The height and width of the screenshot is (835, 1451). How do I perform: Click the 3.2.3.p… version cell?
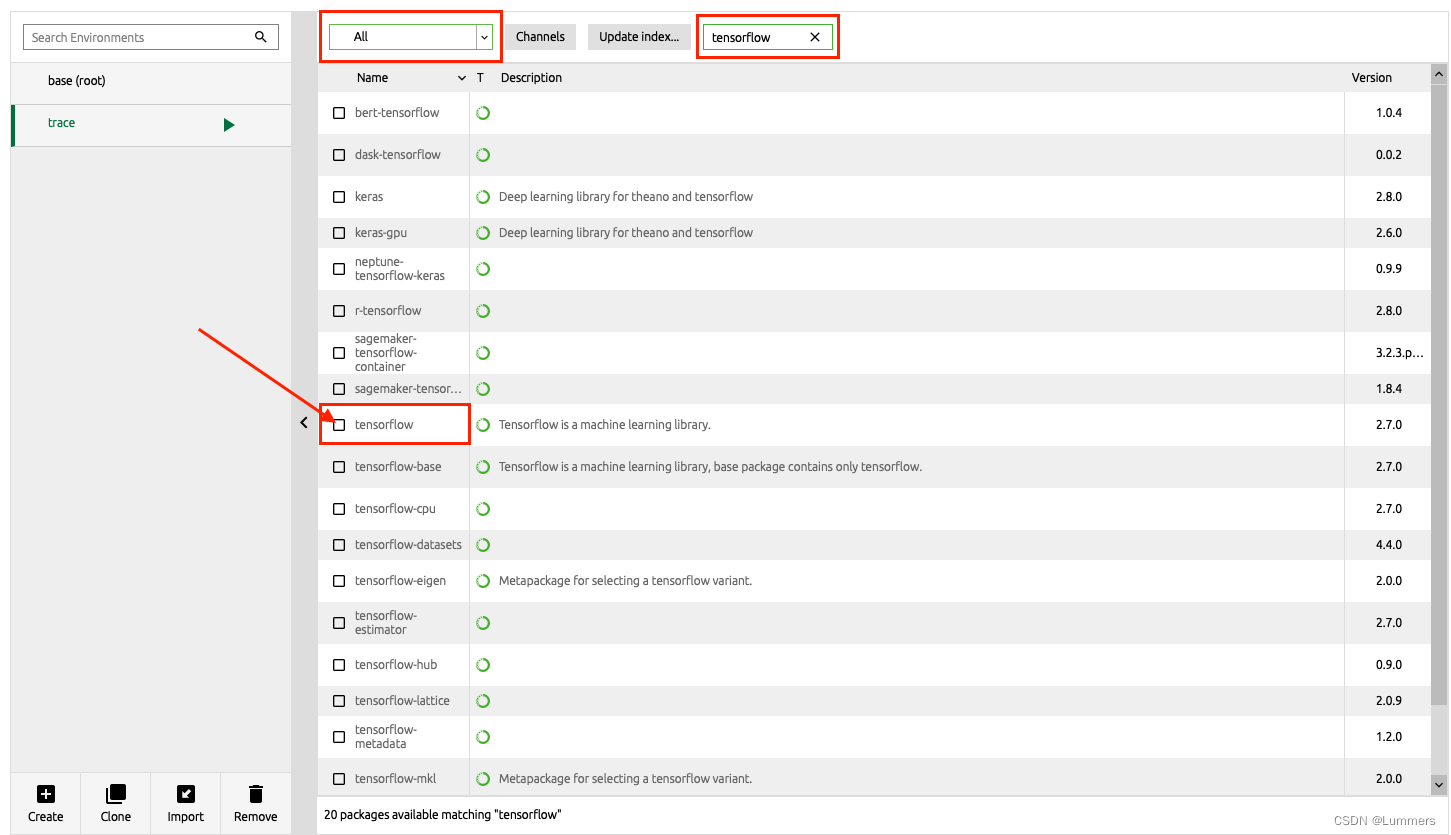point(1399,353)
